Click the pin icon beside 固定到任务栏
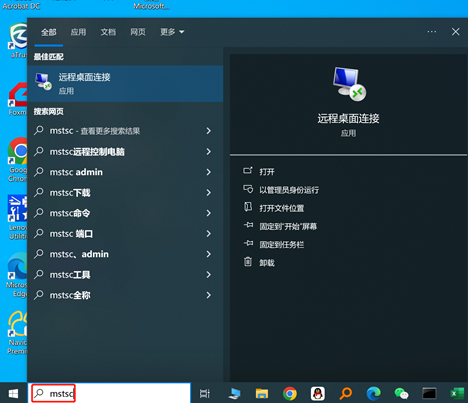Image resolution: width=468 pixels, height=403 pixels. coord(248,244)
